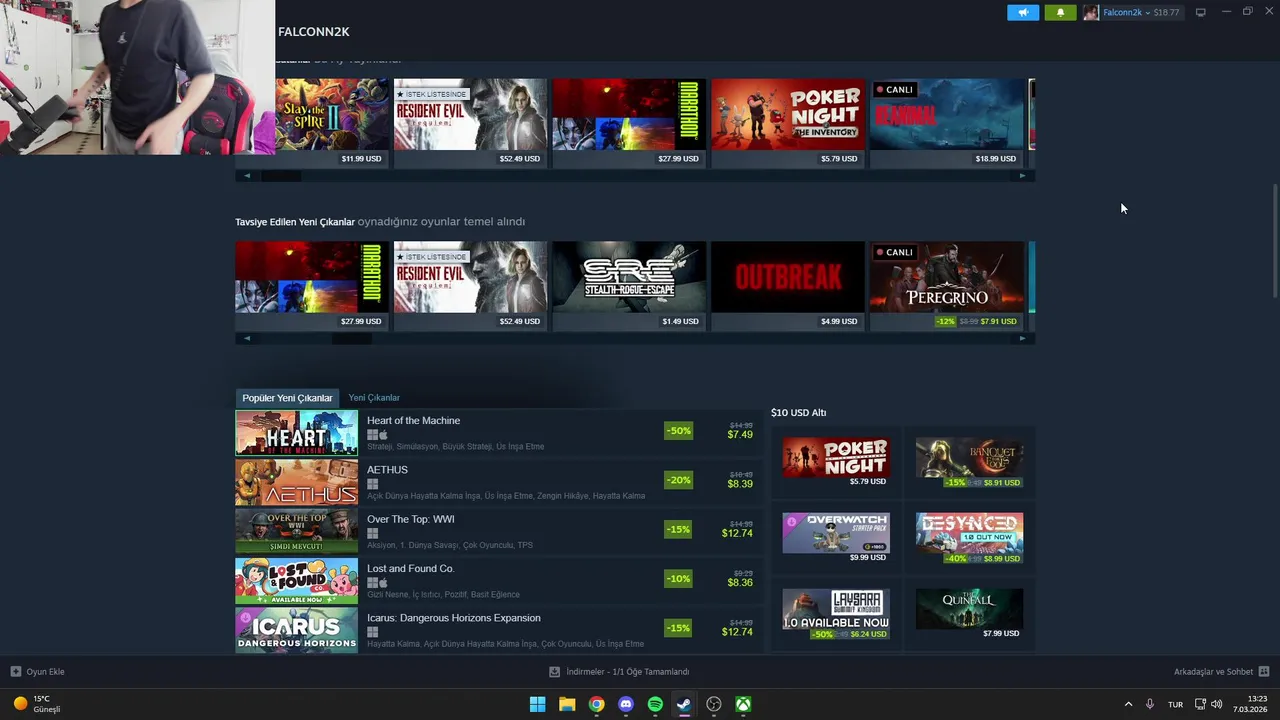Image resolution: width=1280 pixels, height=720 pixels.
Task: Click the Tavsiye Edilen carousel scrollbar thumb
Action: (x=352, y=339)
